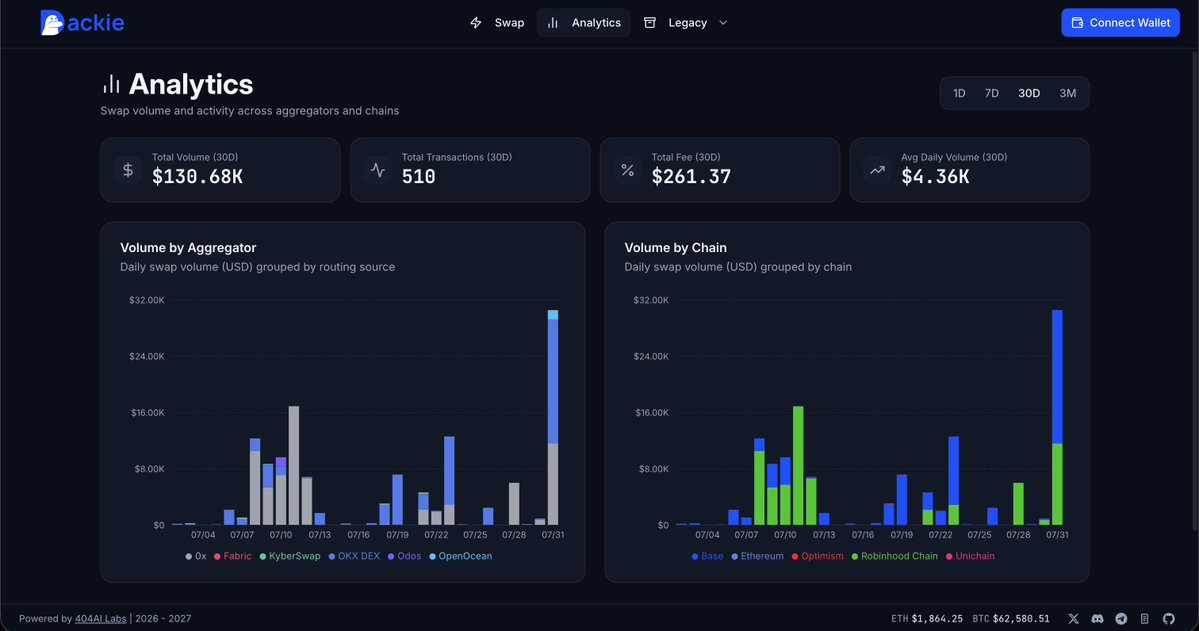Select the 1D time range

coord(959,93)
